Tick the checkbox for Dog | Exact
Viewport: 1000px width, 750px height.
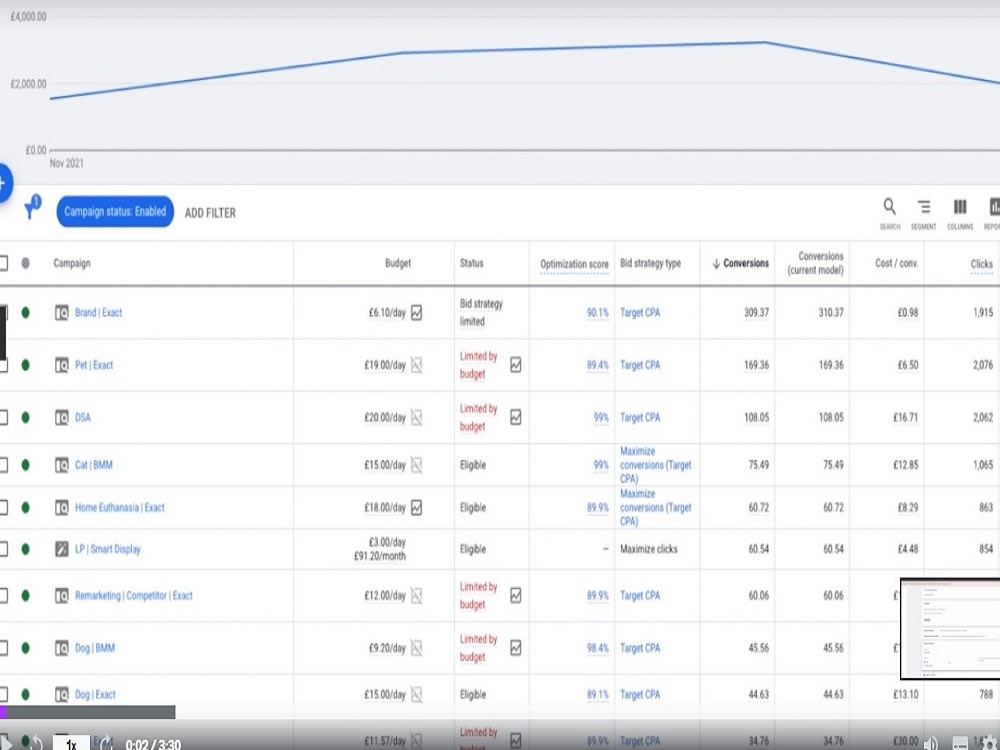coord(3,694)
